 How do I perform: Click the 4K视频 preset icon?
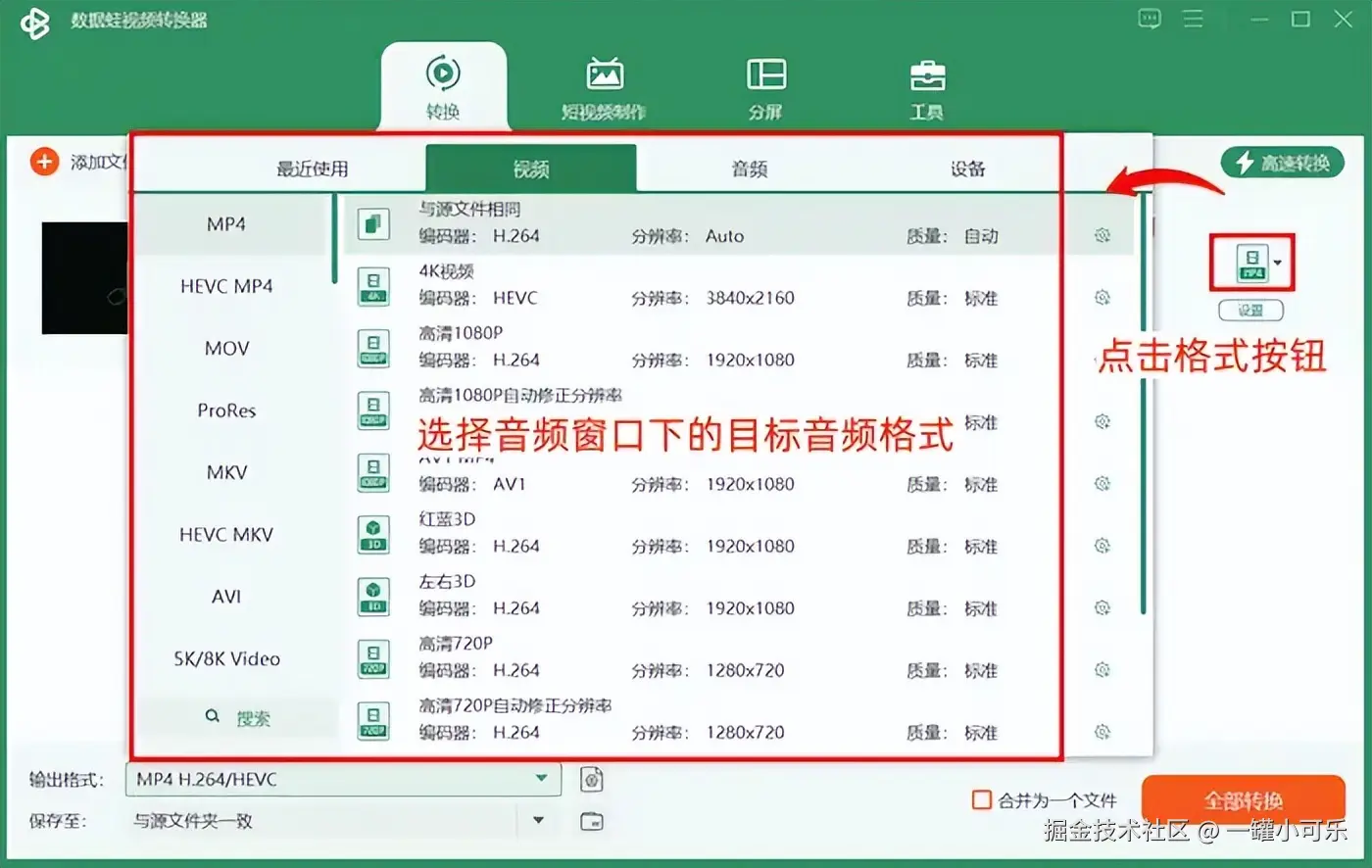(373, 286)
